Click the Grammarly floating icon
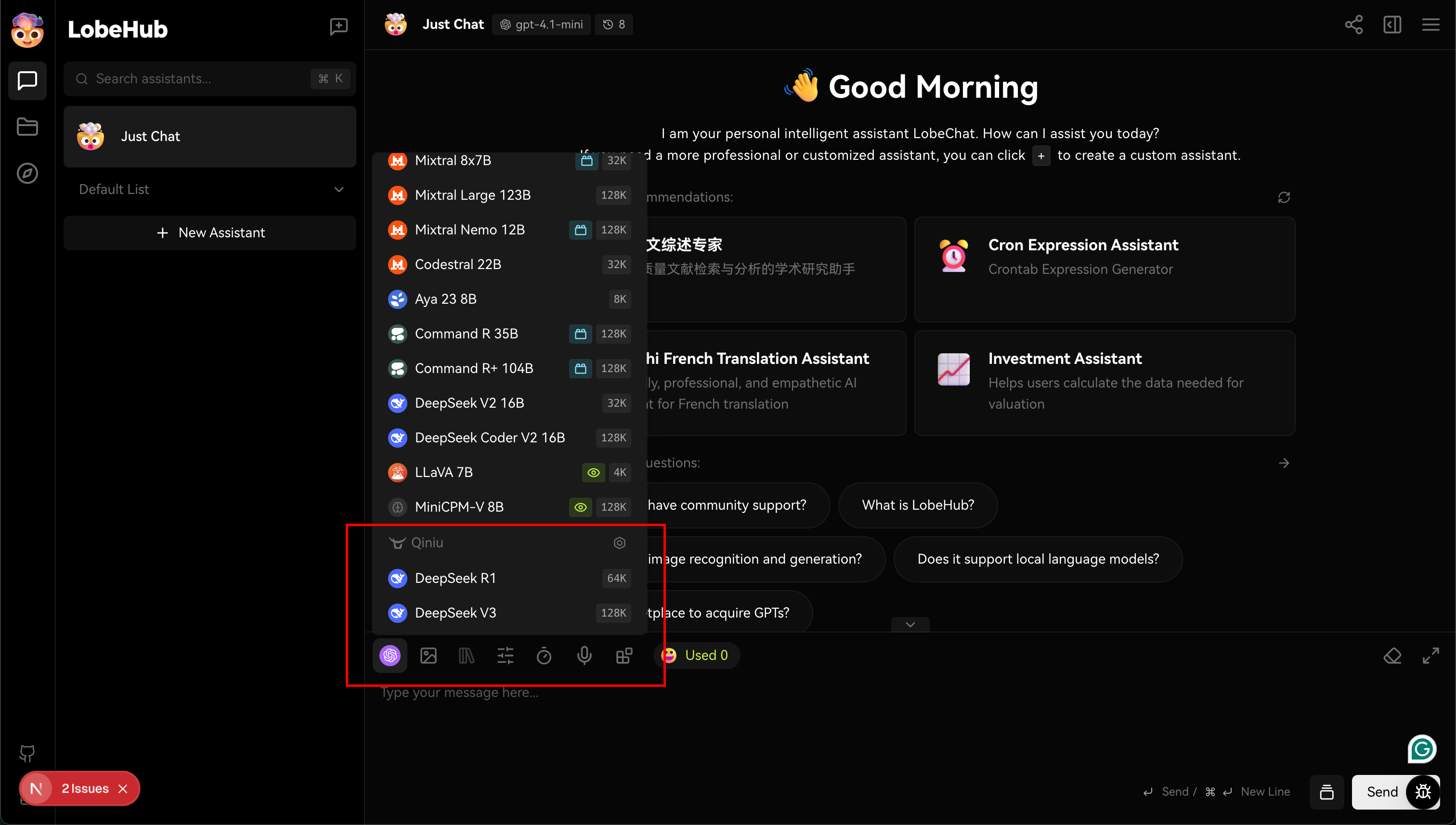Image resolution: width=1456 pixels, height=825 pixels. click(x=1421, y=749)
